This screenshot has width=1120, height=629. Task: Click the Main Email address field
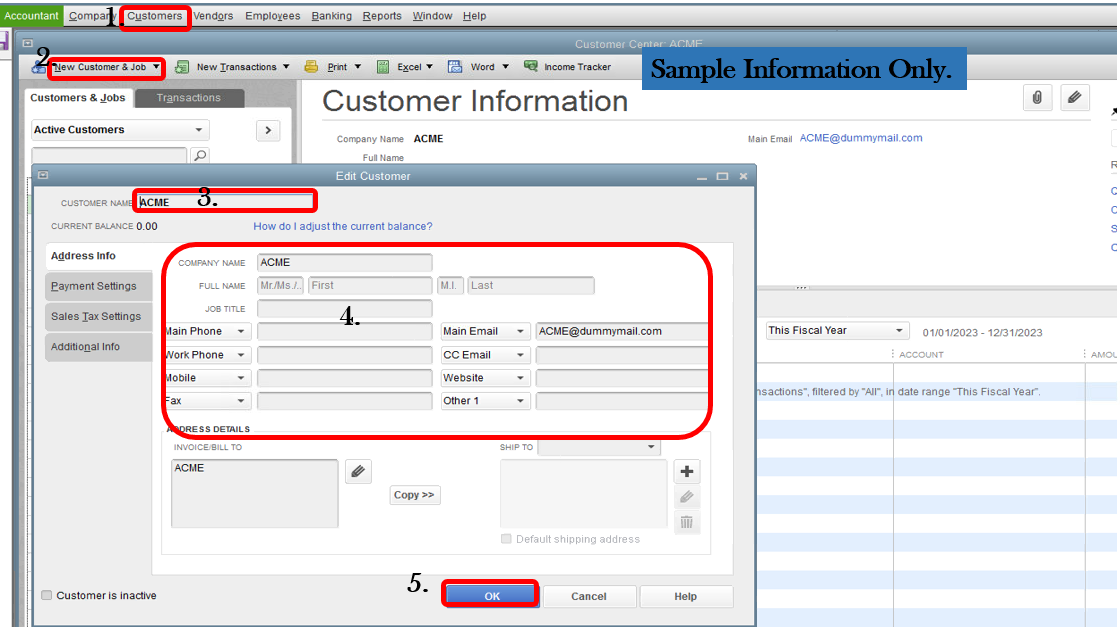(x=621, y=331)
